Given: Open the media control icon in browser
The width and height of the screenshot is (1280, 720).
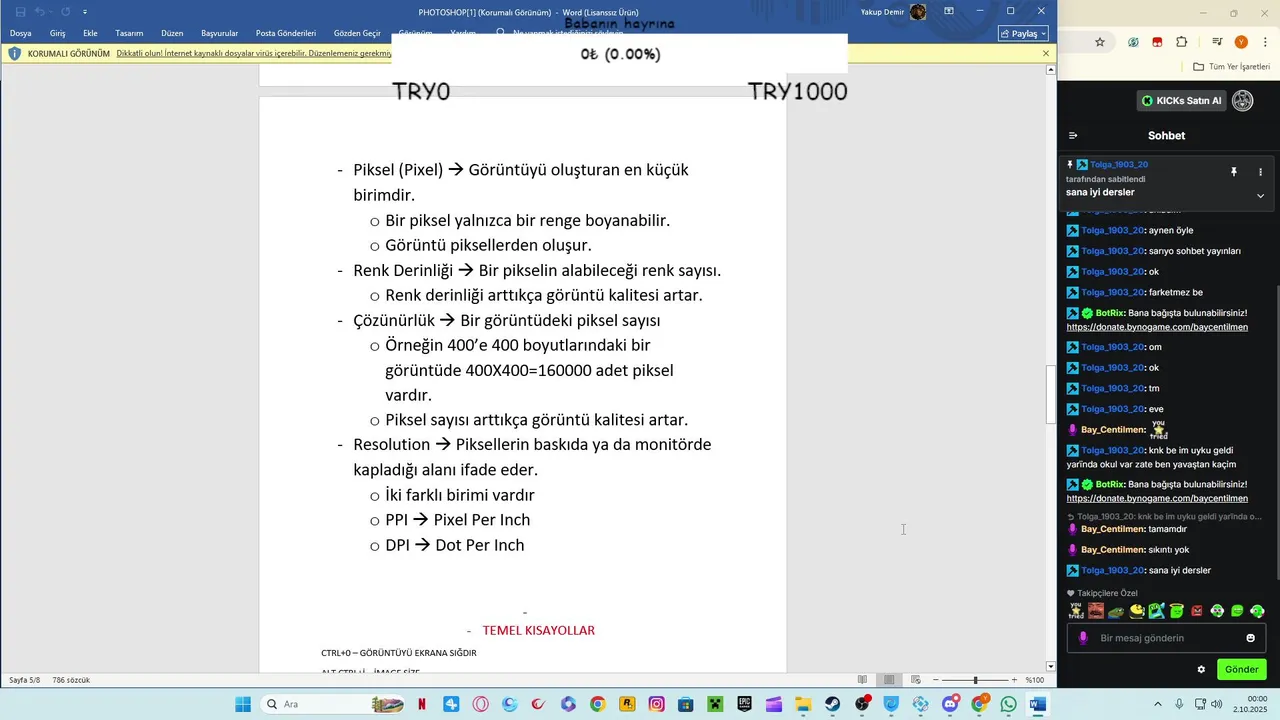Looking at the screenshot, I should pos(1217,42).
